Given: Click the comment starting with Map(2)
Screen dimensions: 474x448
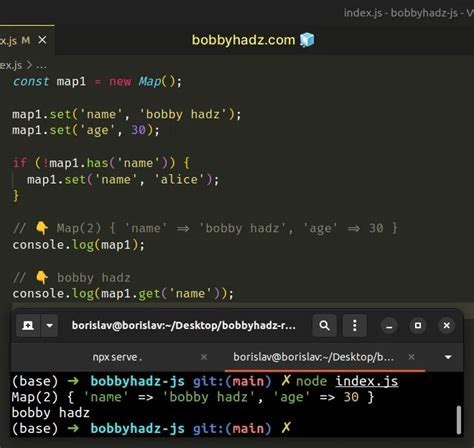Looking at the screenshot, I should click(205, 228).
